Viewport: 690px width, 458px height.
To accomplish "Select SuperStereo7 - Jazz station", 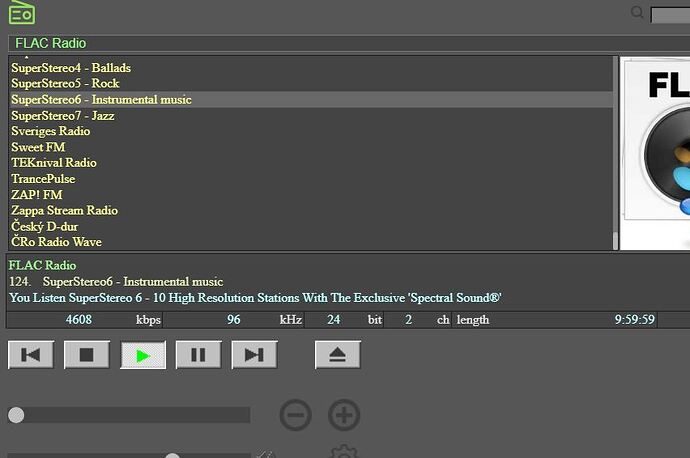I will click(311, 115).
